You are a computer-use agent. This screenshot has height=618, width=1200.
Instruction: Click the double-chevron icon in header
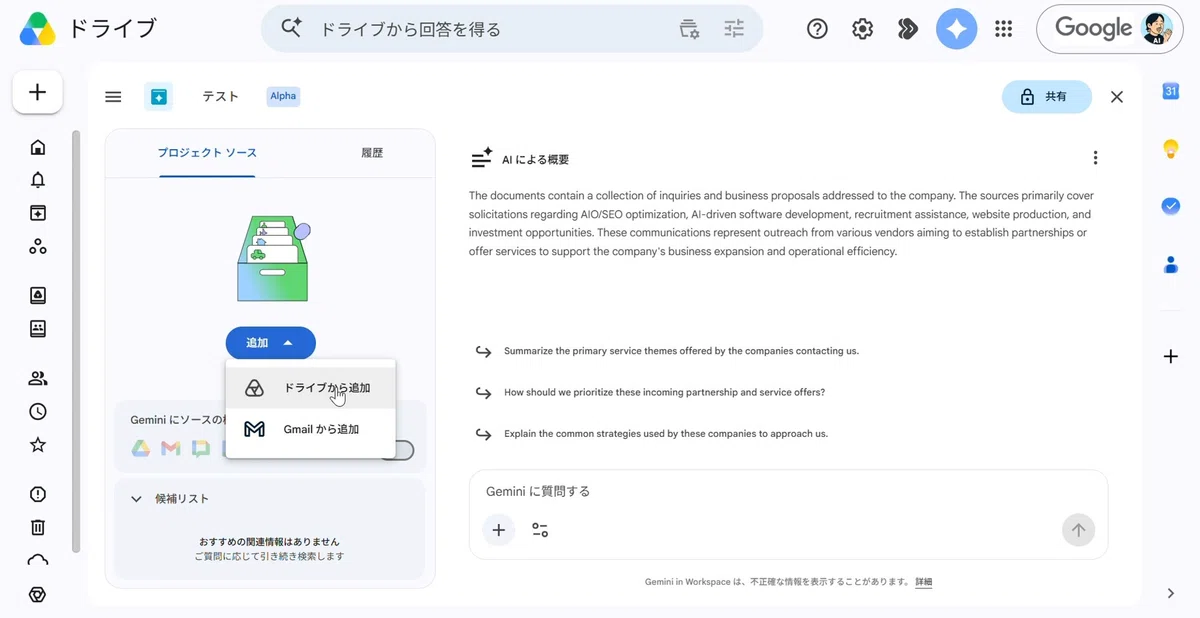click(908, 29)
